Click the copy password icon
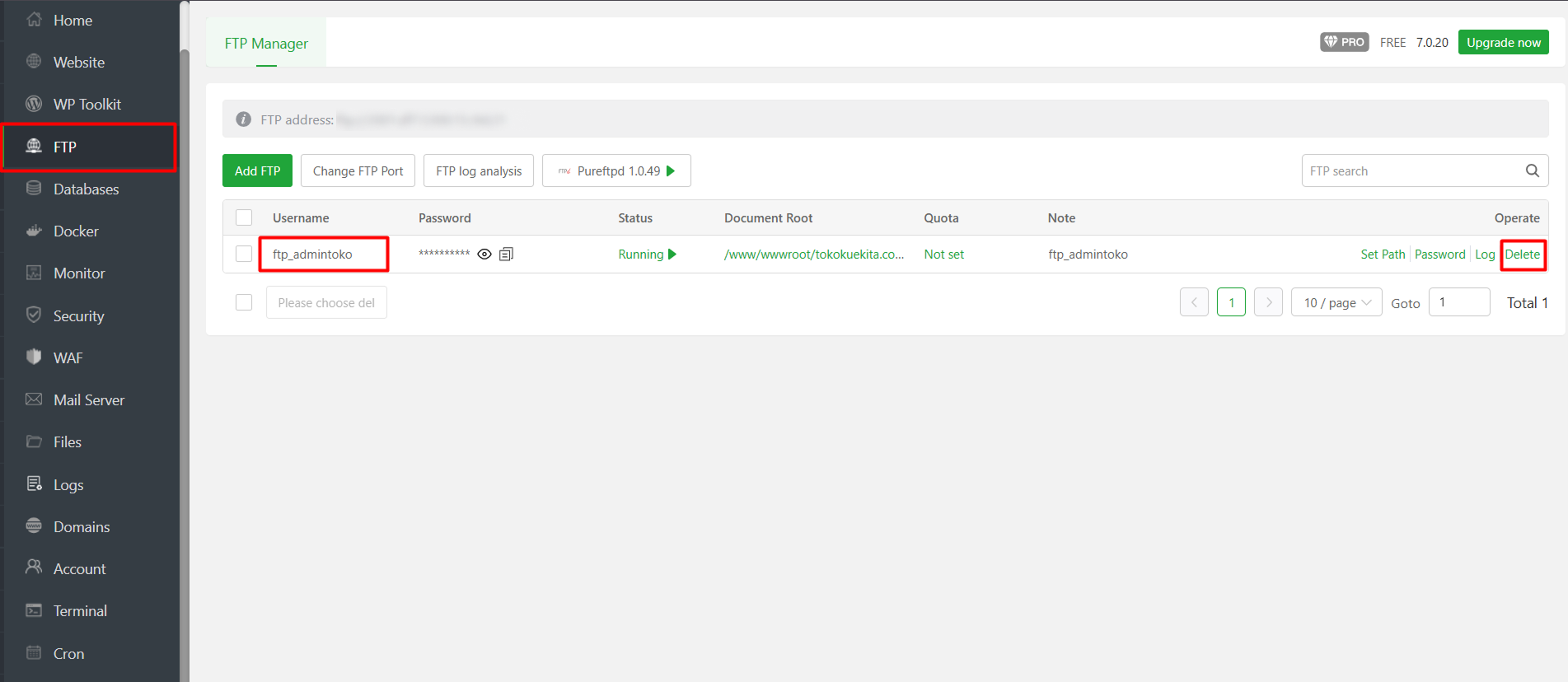Screen dimensions: 1568x682 coord(506,254)
